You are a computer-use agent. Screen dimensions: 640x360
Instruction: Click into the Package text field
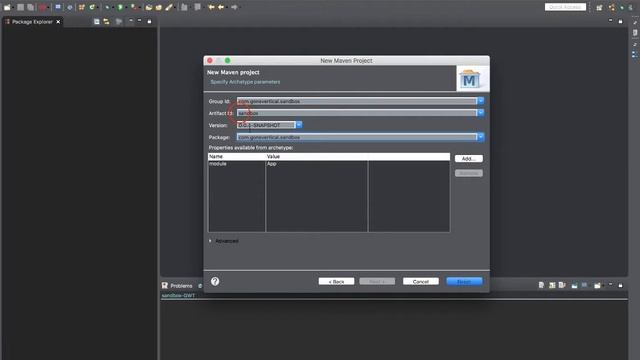pos(356,137)
